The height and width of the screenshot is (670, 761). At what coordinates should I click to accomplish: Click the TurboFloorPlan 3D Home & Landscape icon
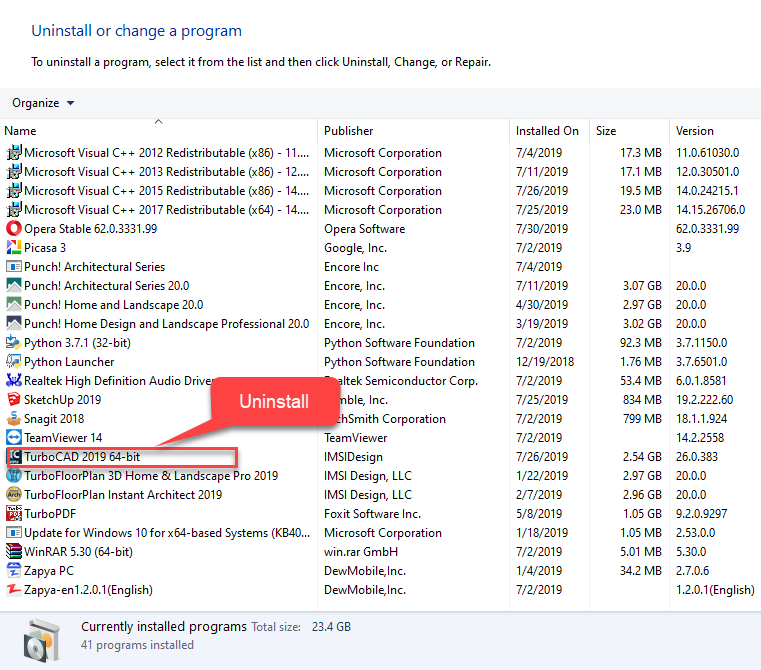(x=14, y=475)
